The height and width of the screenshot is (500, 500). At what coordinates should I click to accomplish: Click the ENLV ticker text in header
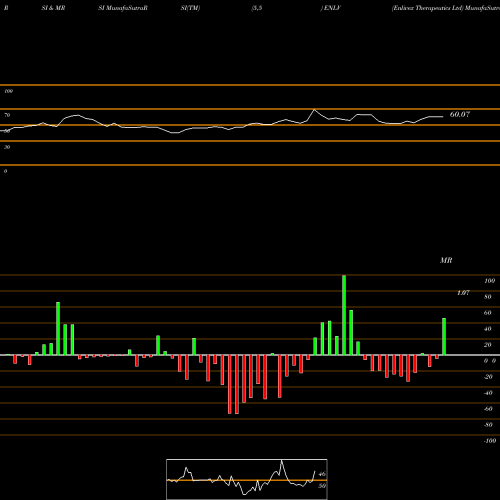(x=332, y=8)
